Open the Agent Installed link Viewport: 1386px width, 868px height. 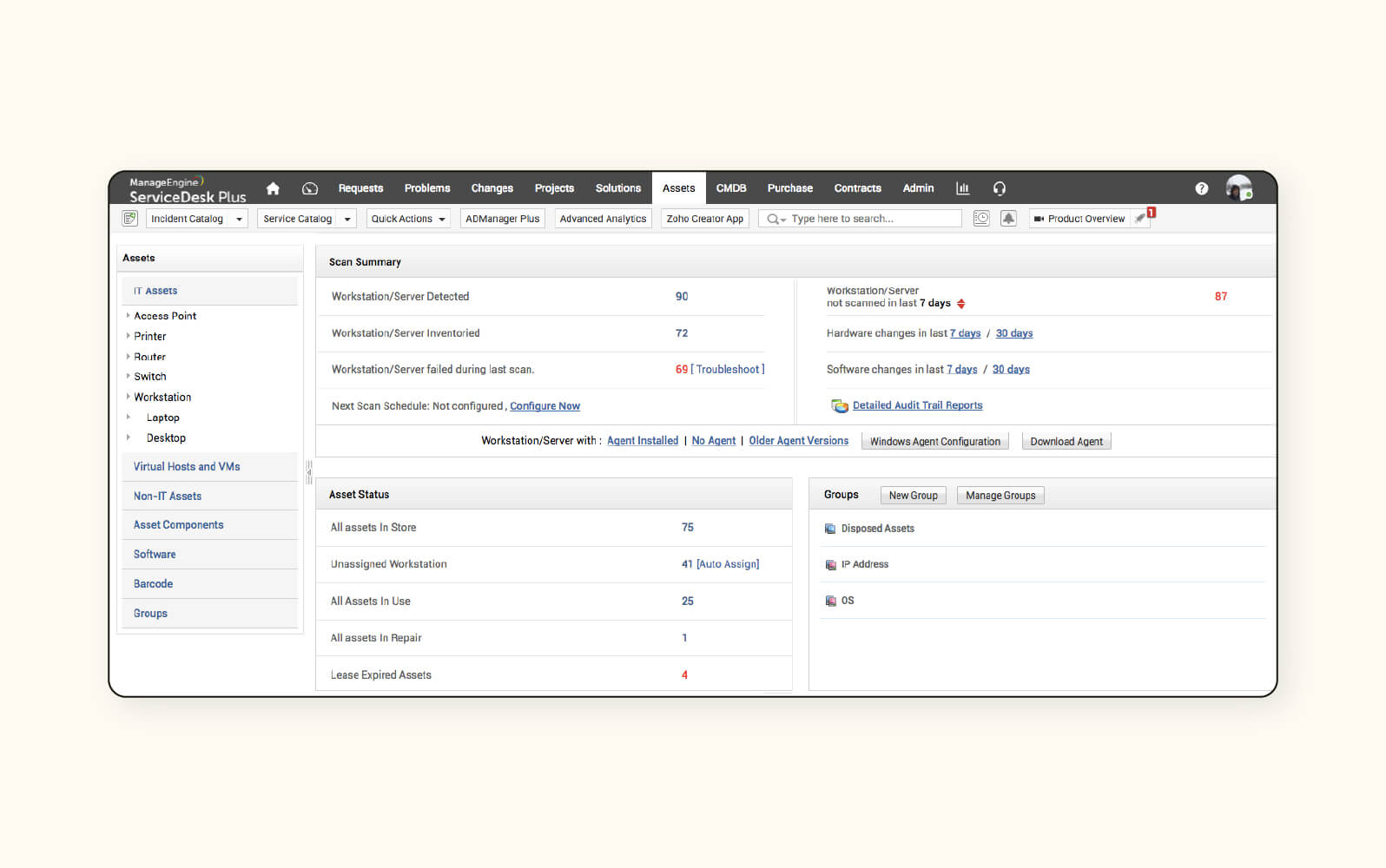(643, 441)
